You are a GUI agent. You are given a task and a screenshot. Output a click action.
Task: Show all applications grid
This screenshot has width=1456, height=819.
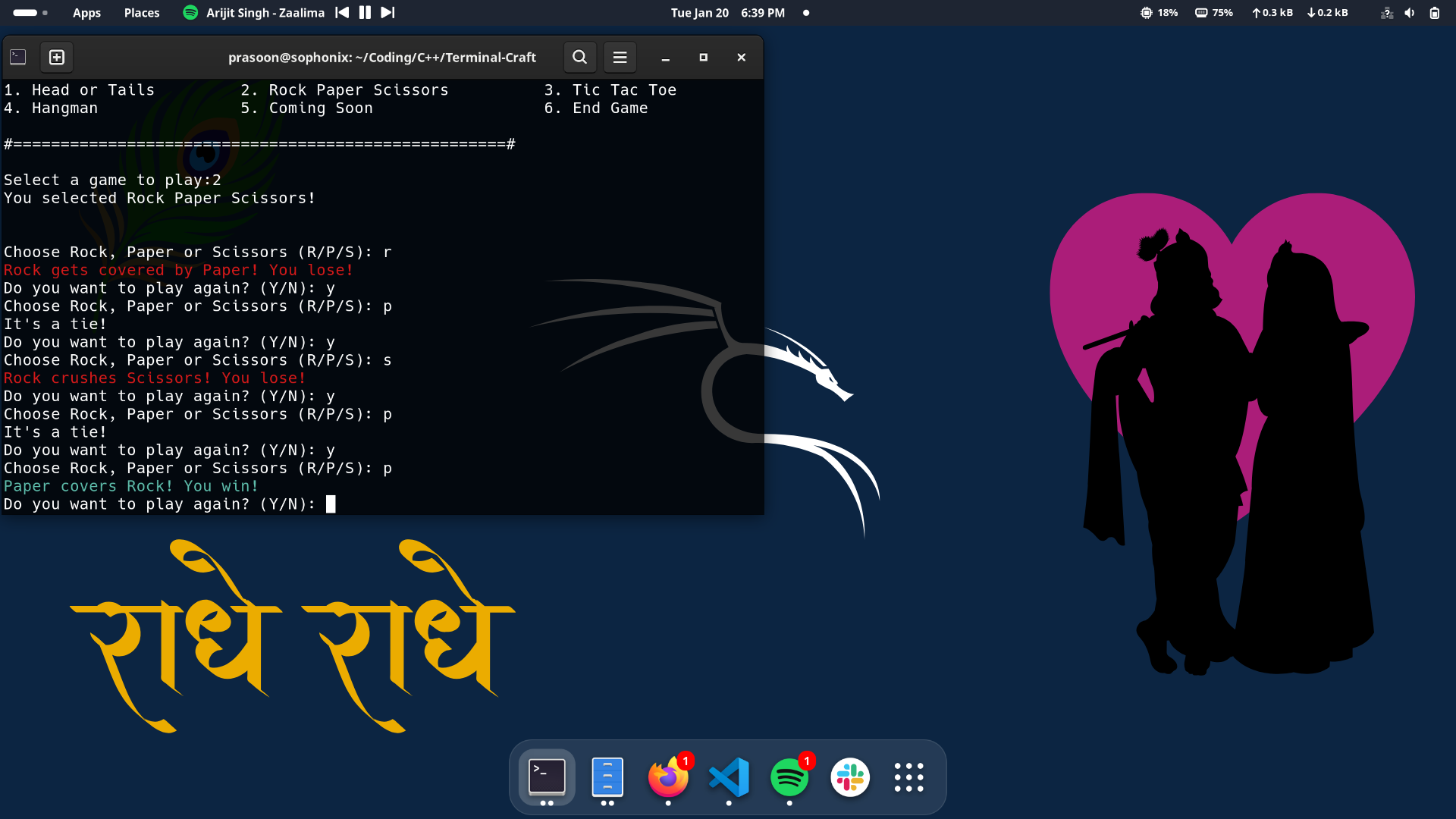click(x=908, y=777)
